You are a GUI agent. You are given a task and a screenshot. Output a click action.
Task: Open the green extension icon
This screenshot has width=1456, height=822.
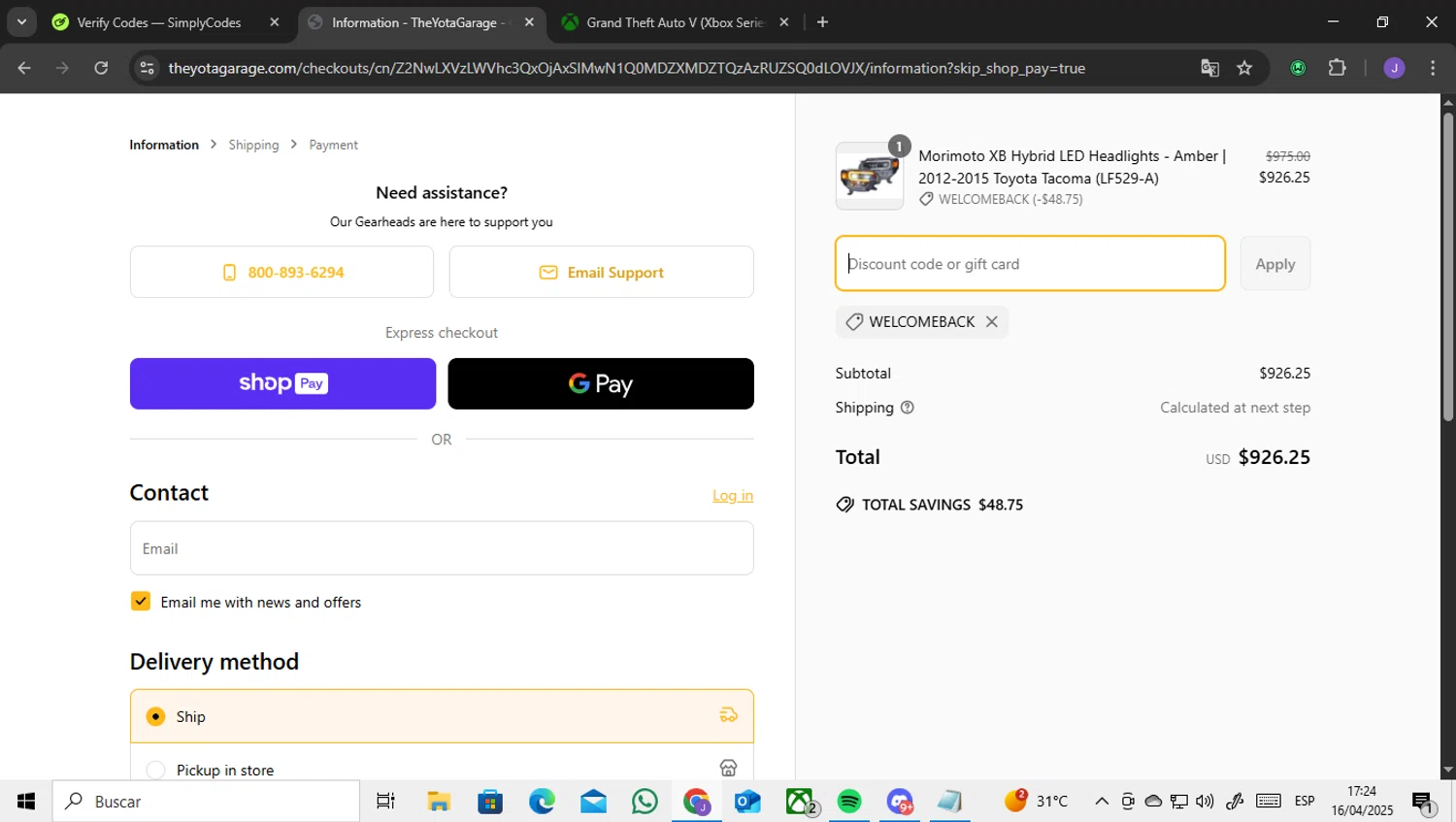tap(1298, 68)
